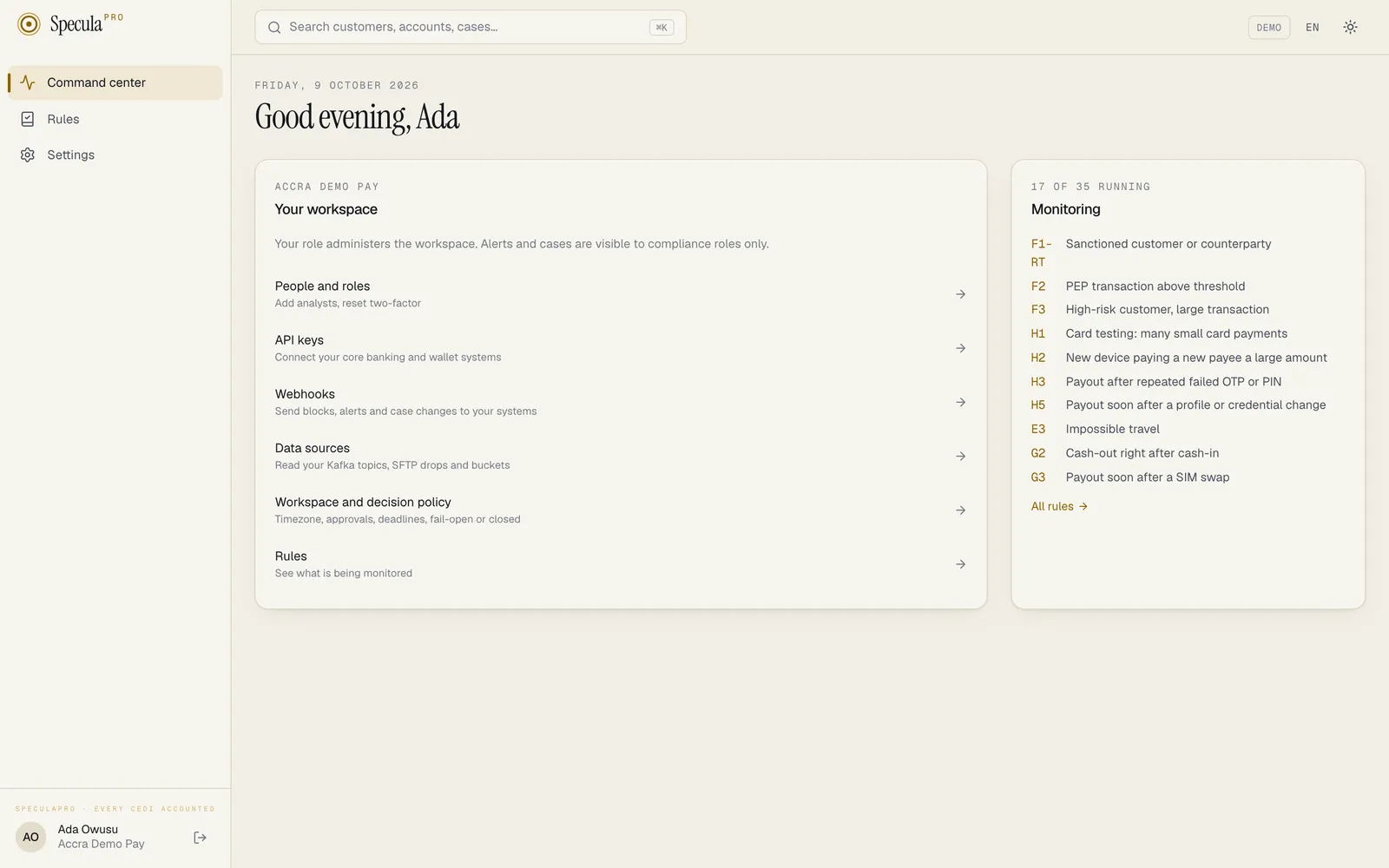Click the ⌘K shortcut badge in search
1389x868 pixels.
(x=662, y=27)
